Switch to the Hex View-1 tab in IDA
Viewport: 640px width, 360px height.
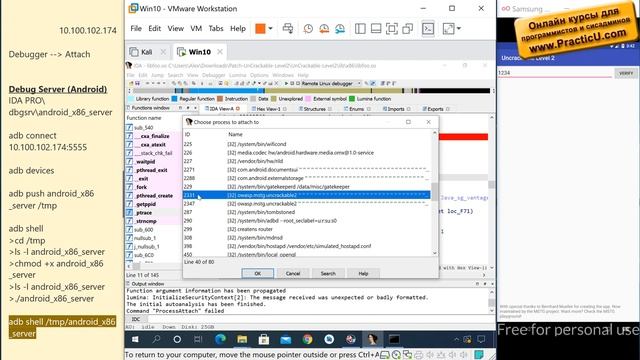click(x=268, y=109)
